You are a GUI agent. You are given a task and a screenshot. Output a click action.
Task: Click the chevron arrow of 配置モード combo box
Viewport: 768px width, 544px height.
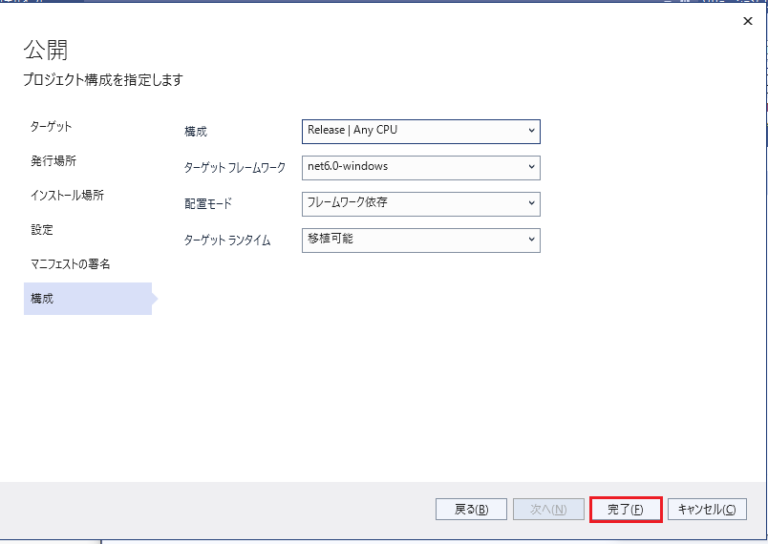pos(531,203)
